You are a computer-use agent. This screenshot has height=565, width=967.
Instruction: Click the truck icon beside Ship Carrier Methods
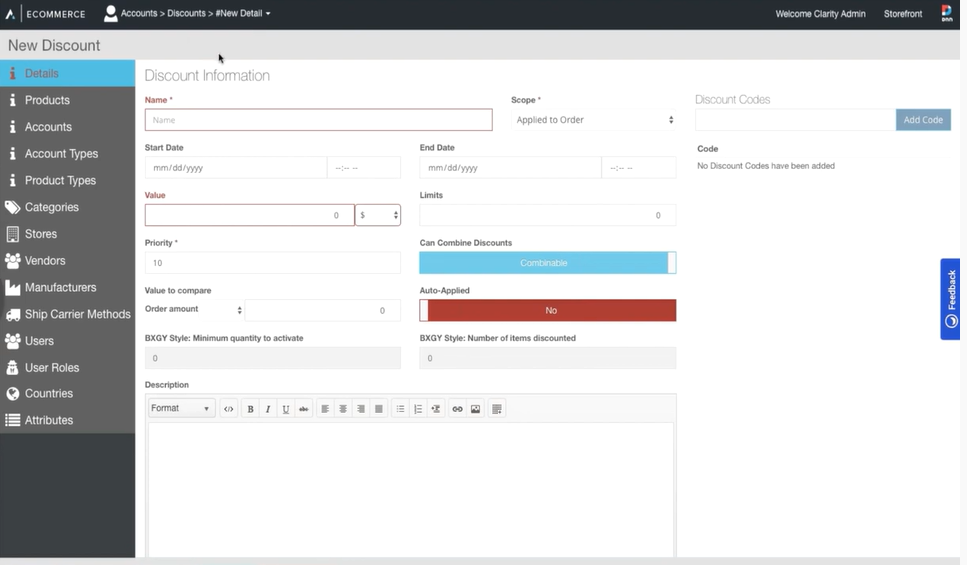click(x=12, y=315)
